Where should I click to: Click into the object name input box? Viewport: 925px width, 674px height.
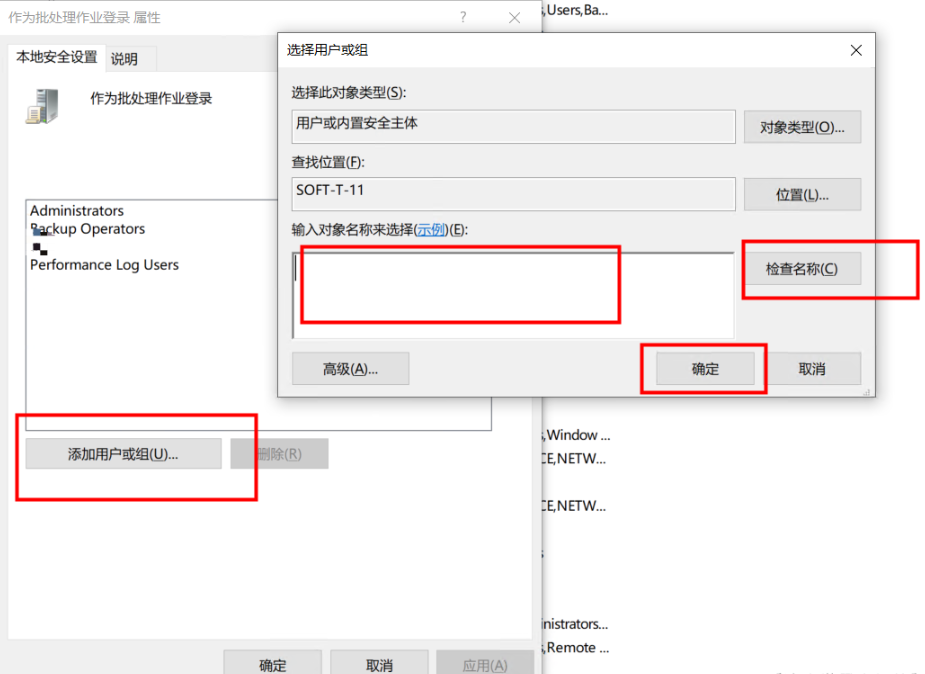click(512, 295)
